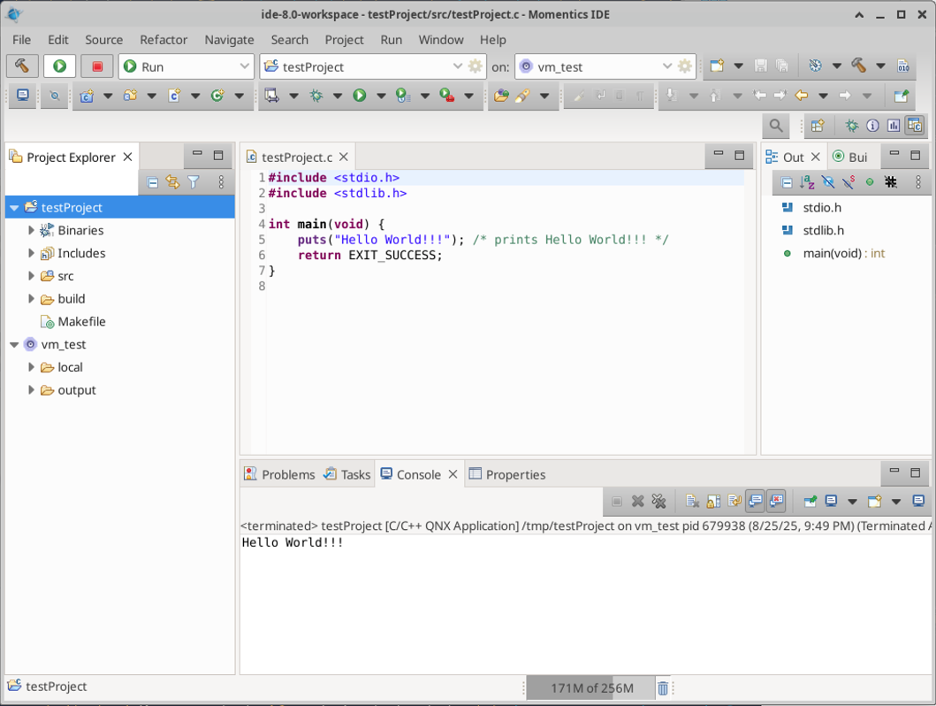Click the hammer Build button in launch bar
This screenshot has width=936, height=706.
[22, 66]
